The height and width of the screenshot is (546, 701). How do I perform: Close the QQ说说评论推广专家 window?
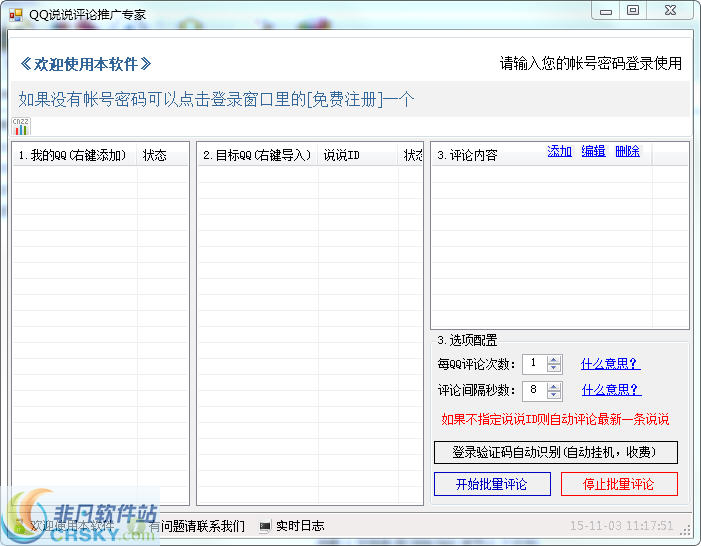pyautogui.click(x=670, y=11)
